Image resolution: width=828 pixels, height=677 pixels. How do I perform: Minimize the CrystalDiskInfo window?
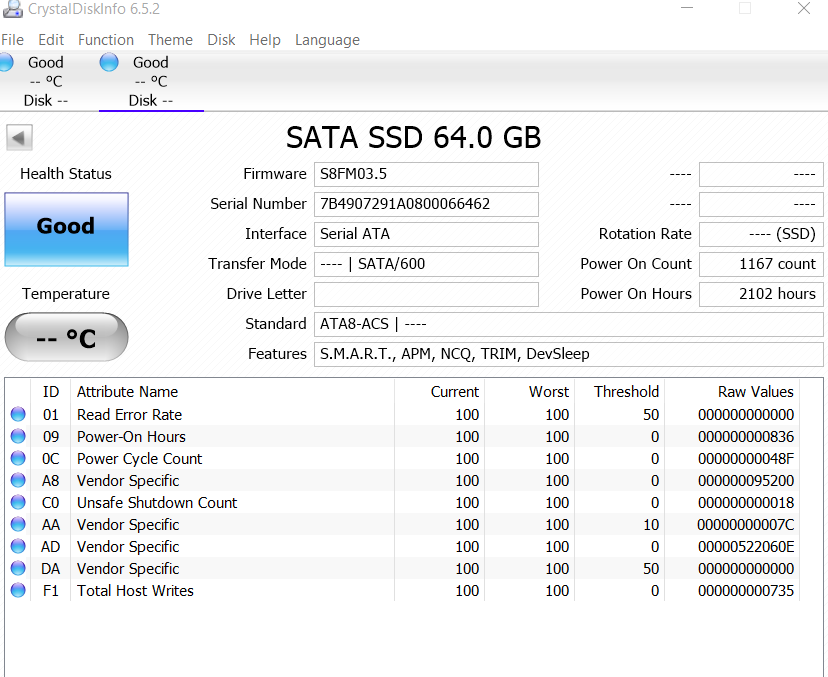pyautogui.click(x=686, y=8)
